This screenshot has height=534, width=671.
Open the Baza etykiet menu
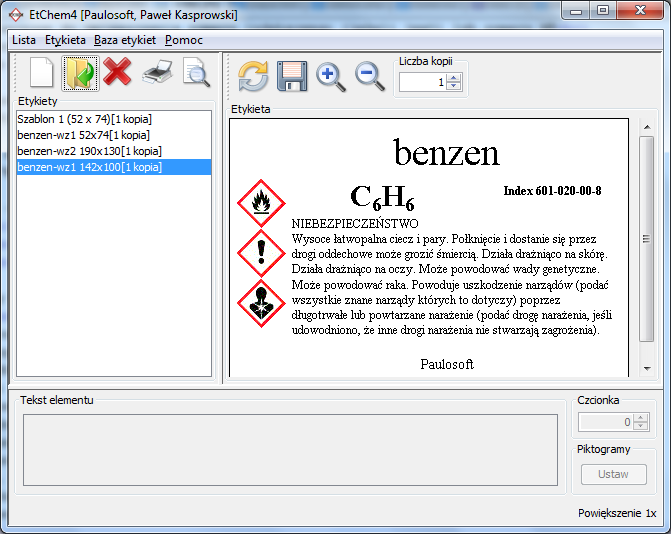(x=125, y=40)
